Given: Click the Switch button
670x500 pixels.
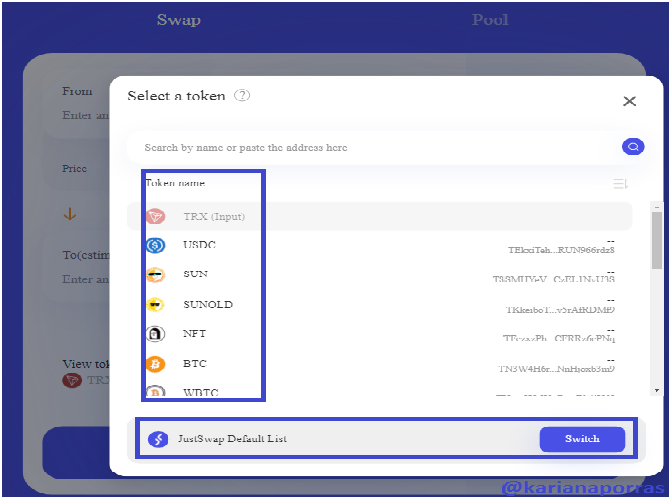Looking at the screenshot, I should click(x=582, y=439).
